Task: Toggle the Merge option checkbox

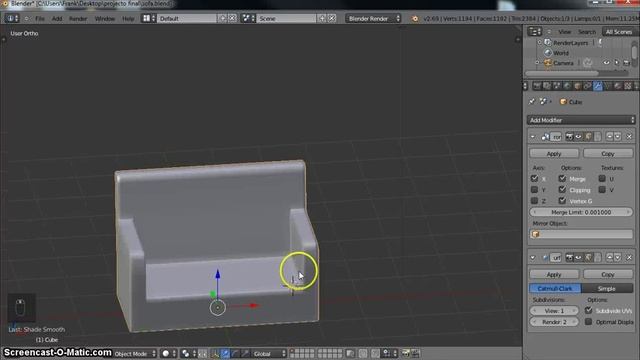Action: 562,179
